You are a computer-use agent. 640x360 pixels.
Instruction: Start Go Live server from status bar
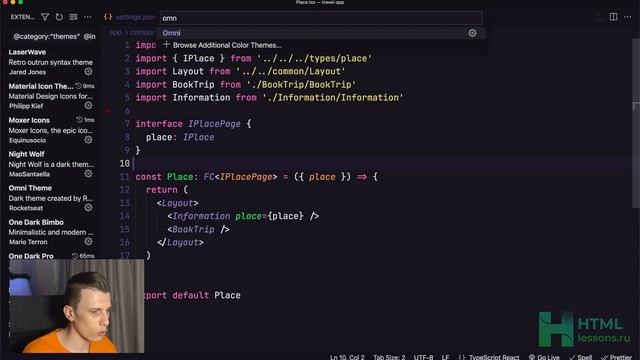pyautogui.click(x=544, y=357)
